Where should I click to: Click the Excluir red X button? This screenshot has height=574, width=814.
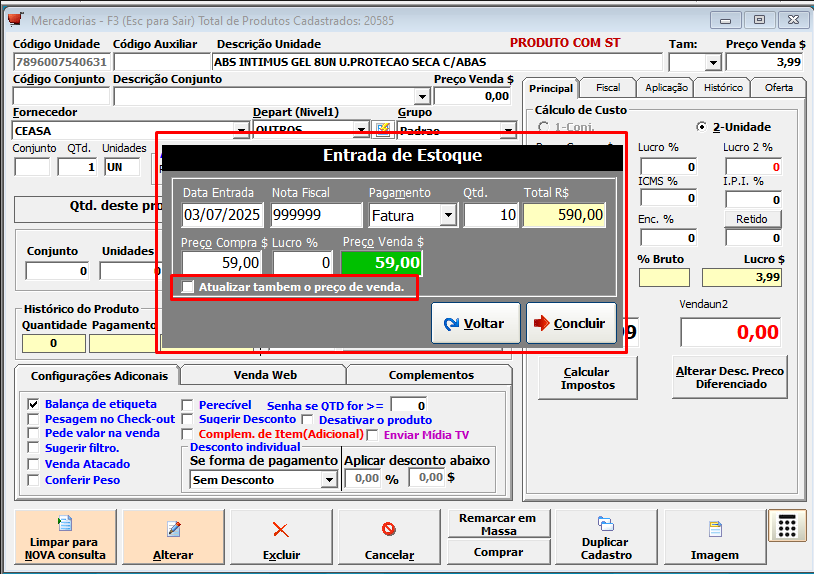pyautogui.click(x=281, y=538)
